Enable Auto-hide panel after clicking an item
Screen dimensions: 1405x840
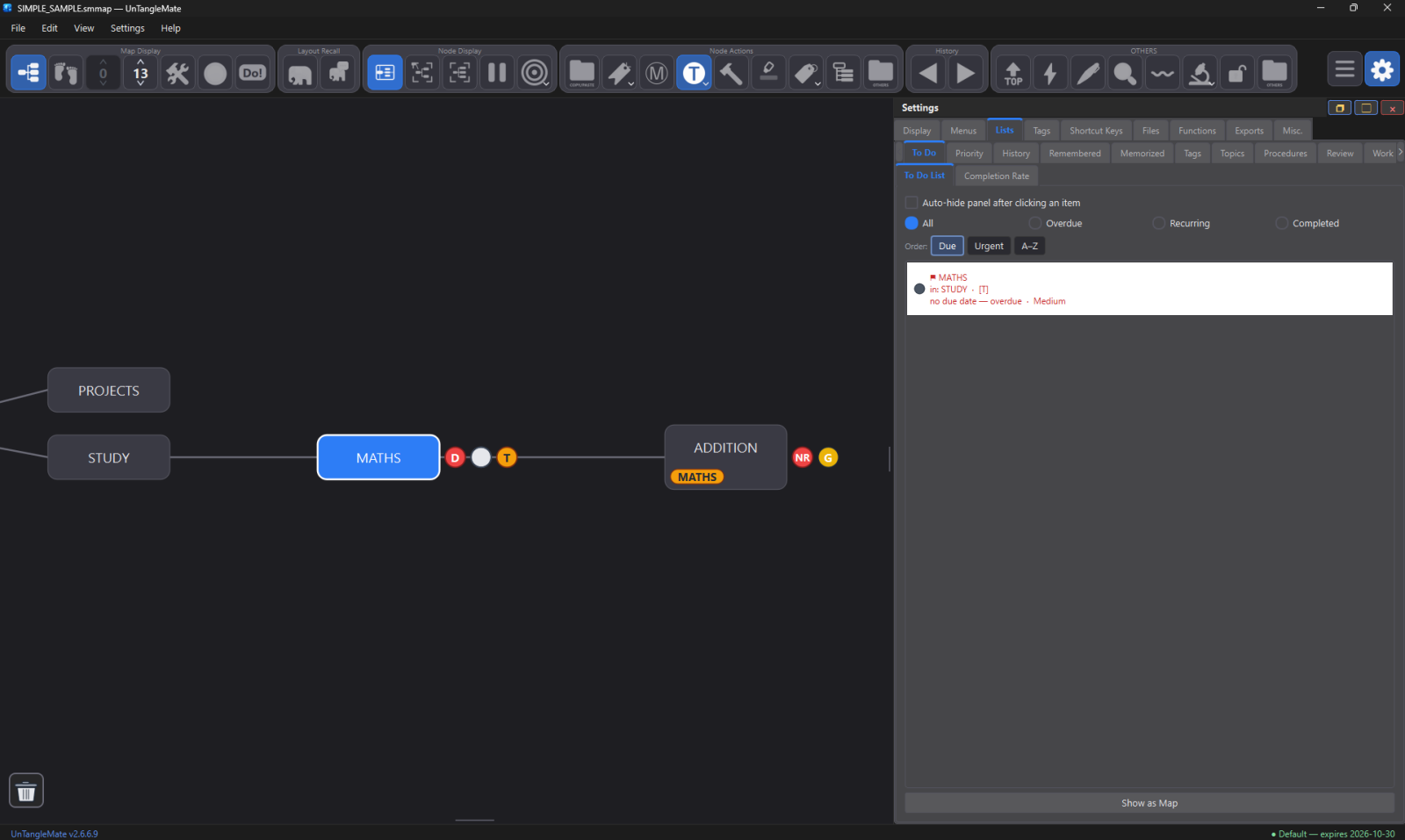click(911, 203)
